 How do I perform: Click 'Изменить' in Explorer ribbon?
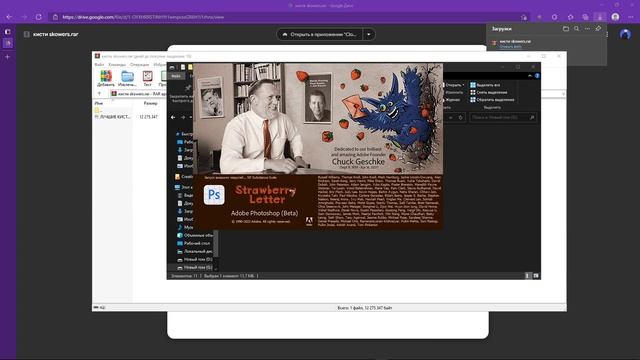[x=454, y=92]
